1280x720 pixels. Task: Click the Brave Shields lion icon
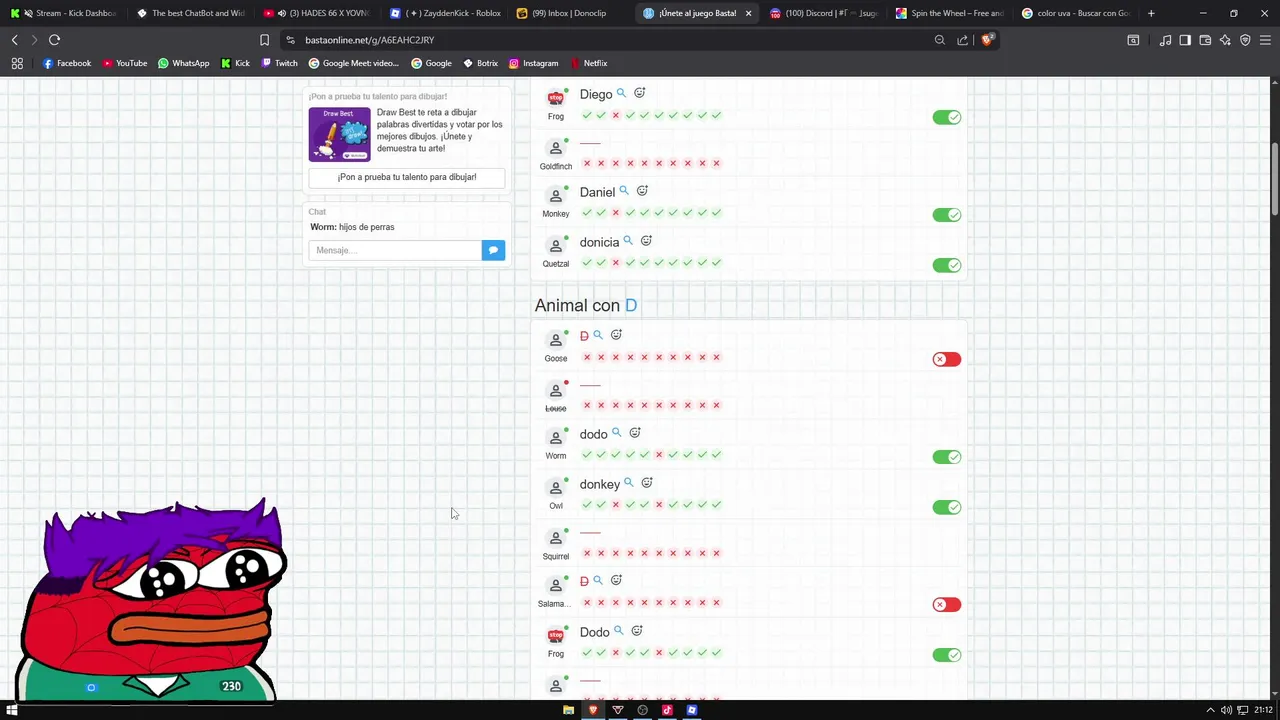(987, 40)
